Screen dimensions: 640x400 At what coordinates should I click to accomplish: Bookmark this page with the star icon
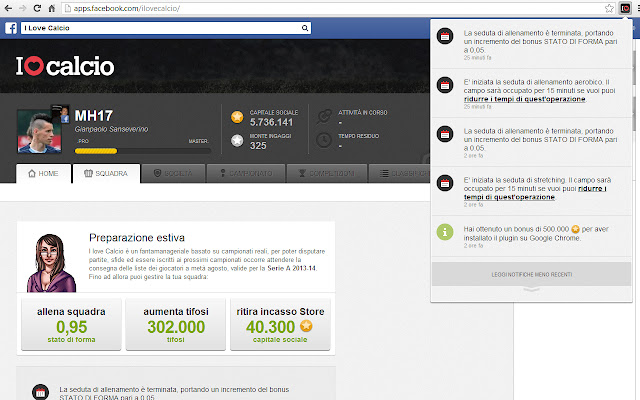click(x=609, y=8)
